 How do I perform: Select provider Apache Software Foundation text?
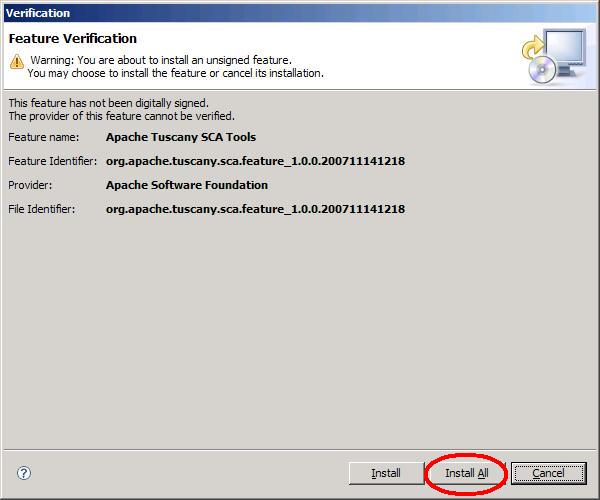pos(187,185)
